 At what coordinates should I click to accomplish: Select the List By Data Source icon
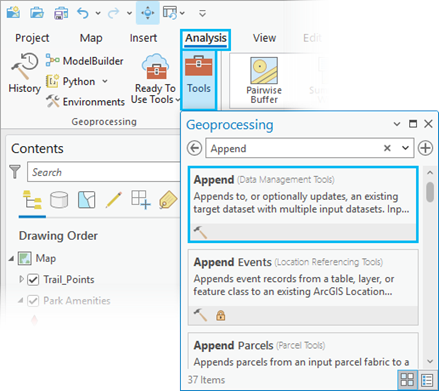(x=59, y=199)
